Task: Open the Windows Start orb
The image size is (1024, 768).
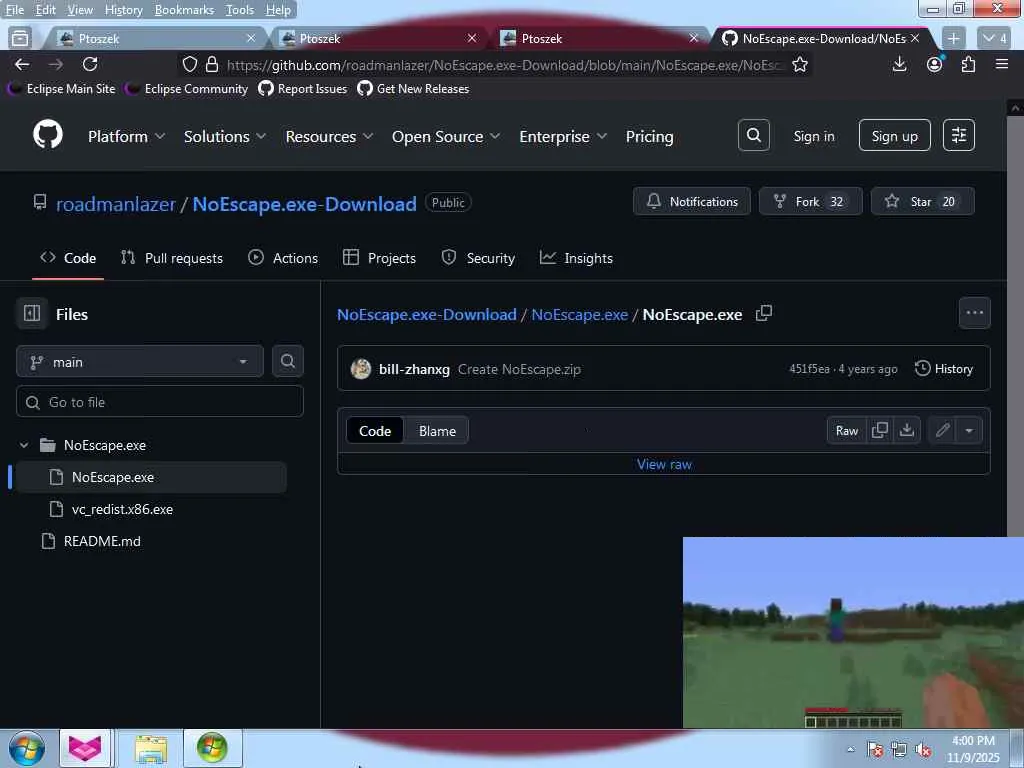Action: click(27, 748)
